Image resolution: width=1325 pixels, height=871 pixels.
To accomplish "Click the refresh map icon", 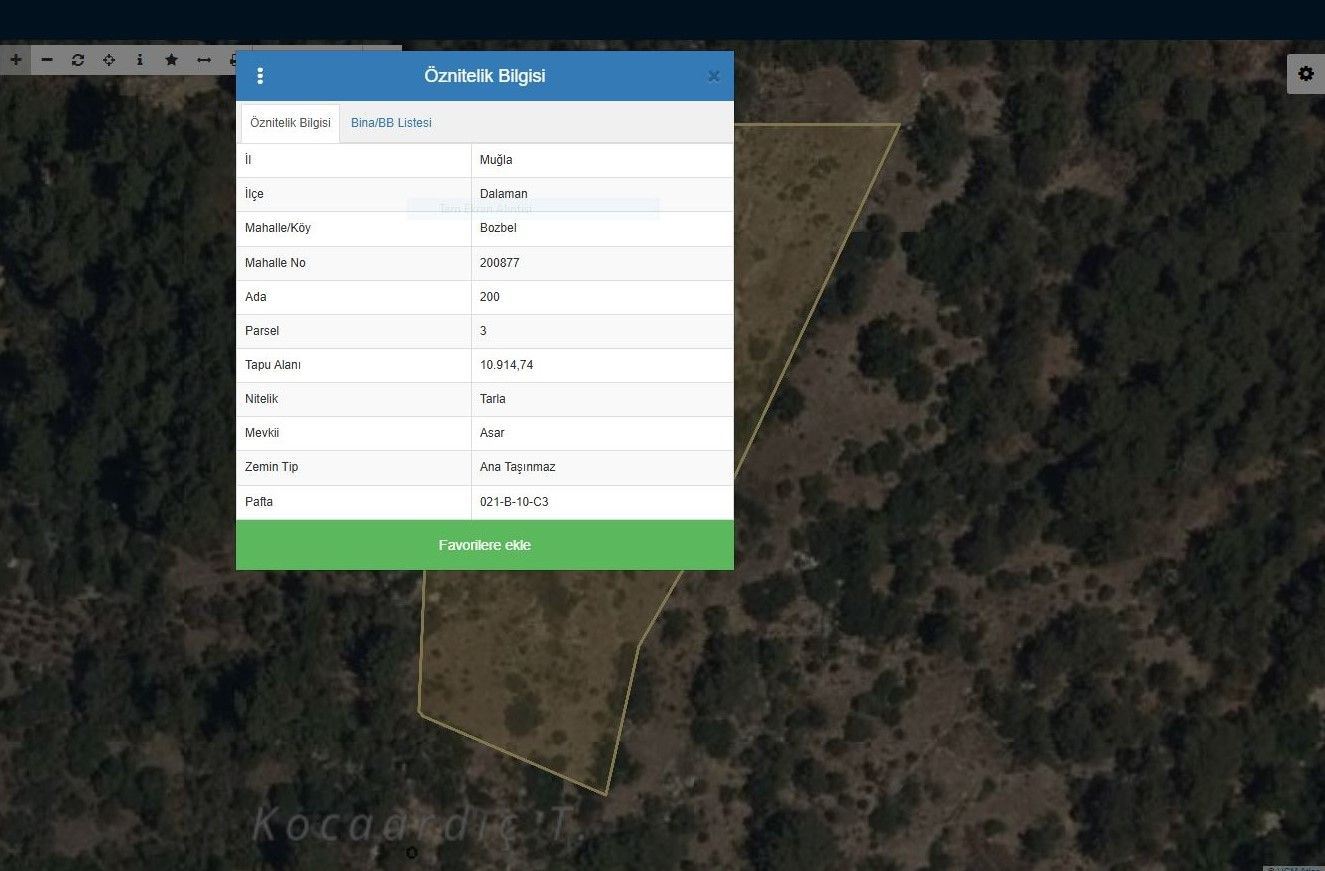I will click(77, 60).
